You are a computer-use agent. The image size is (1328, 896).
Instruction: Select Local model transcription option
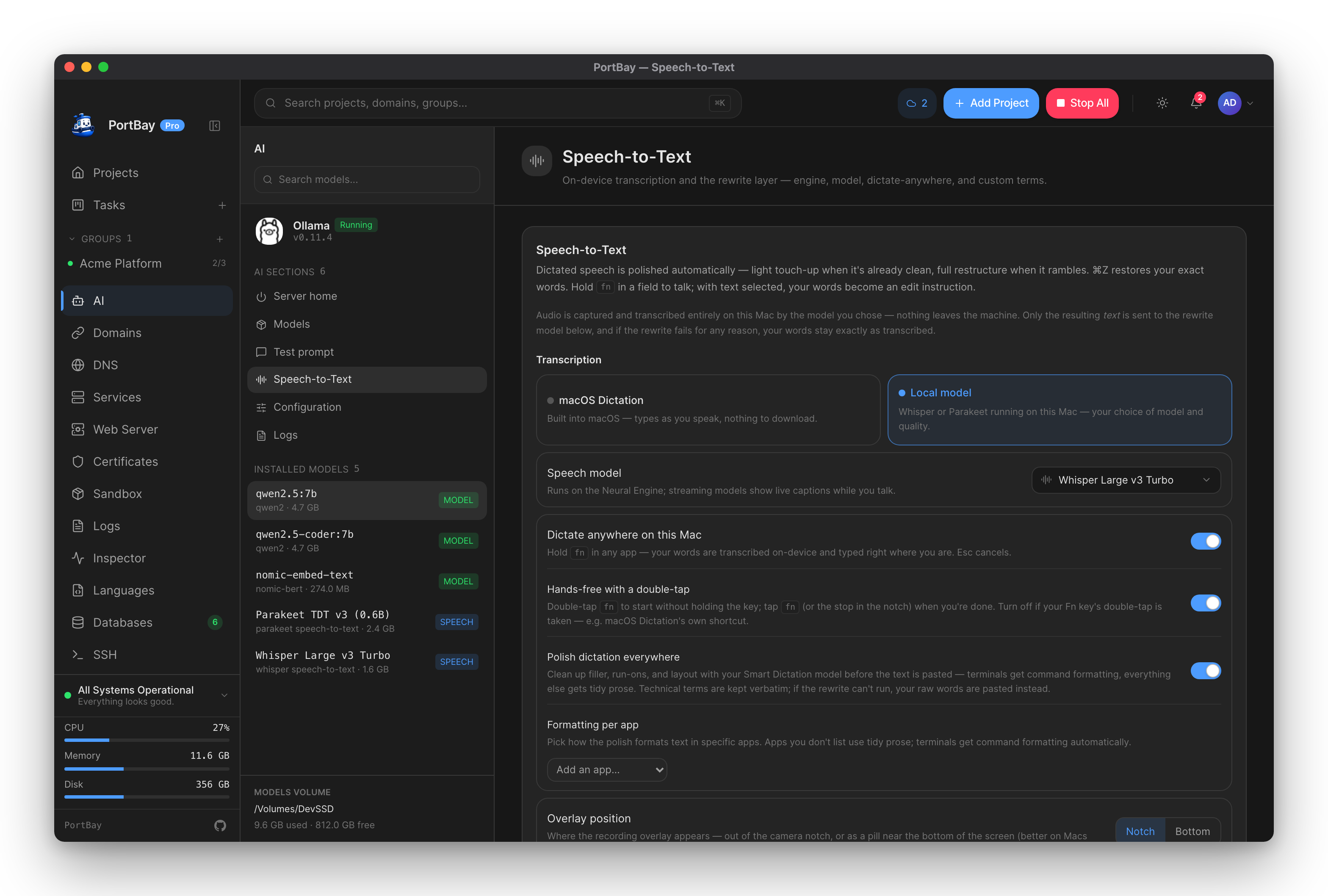click(1060, 410)
